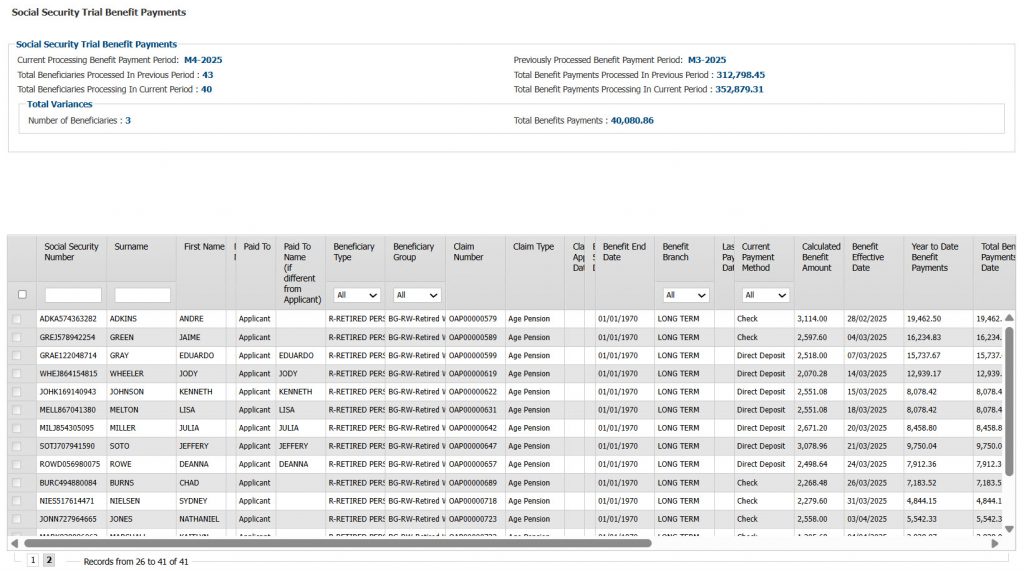Open the Beneficiary Group filter dropdown
The height and width of the screenshot is (571, 1024).
point(417,295)
